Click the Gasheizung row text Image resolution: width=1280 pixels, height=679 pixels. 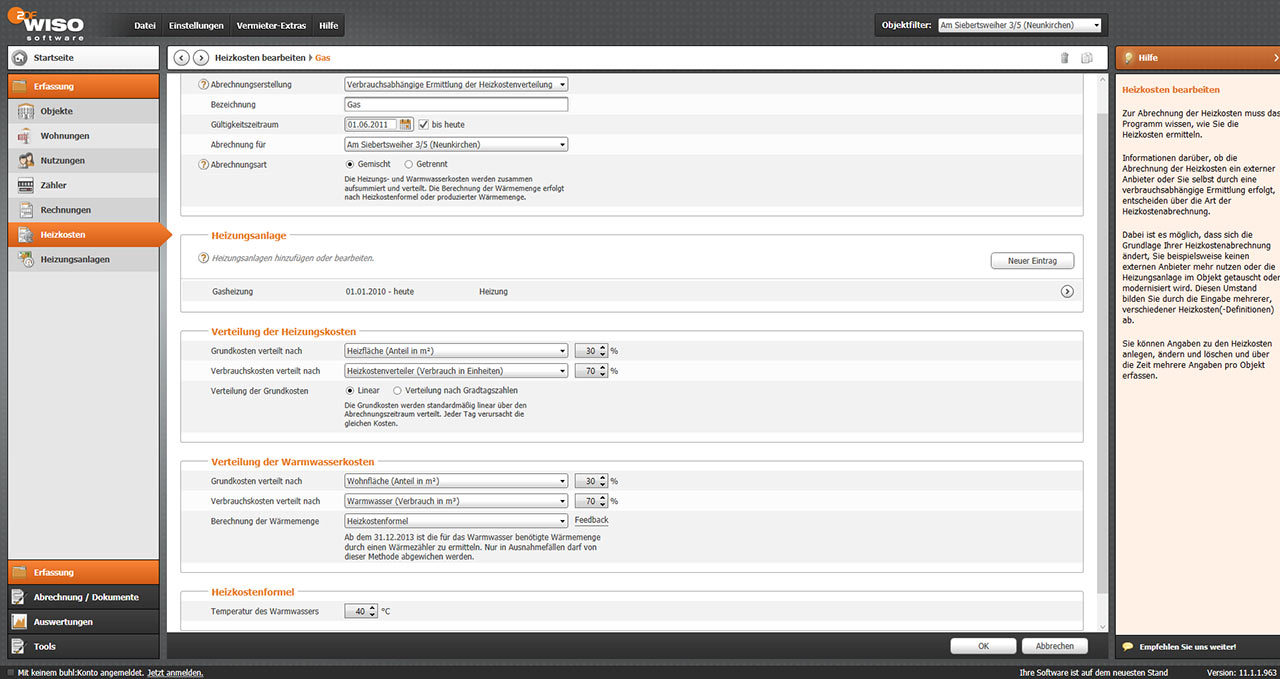click(x=233, y=291)
